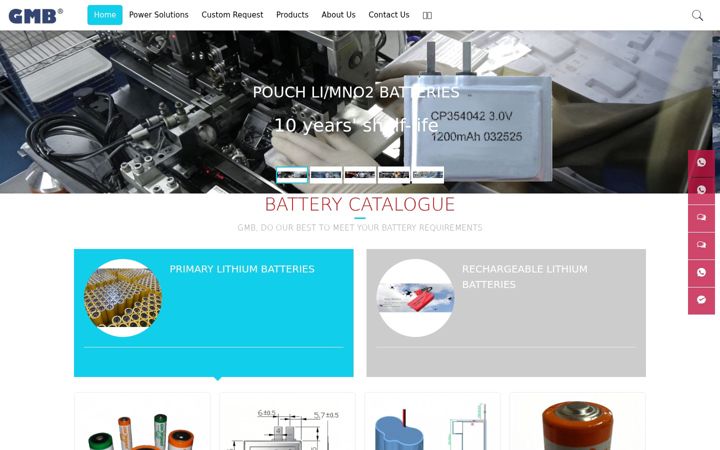Open product card with multiple cylindrical batteries
The width and height of the screenshot is (720, 450).
tap(142, 422)
